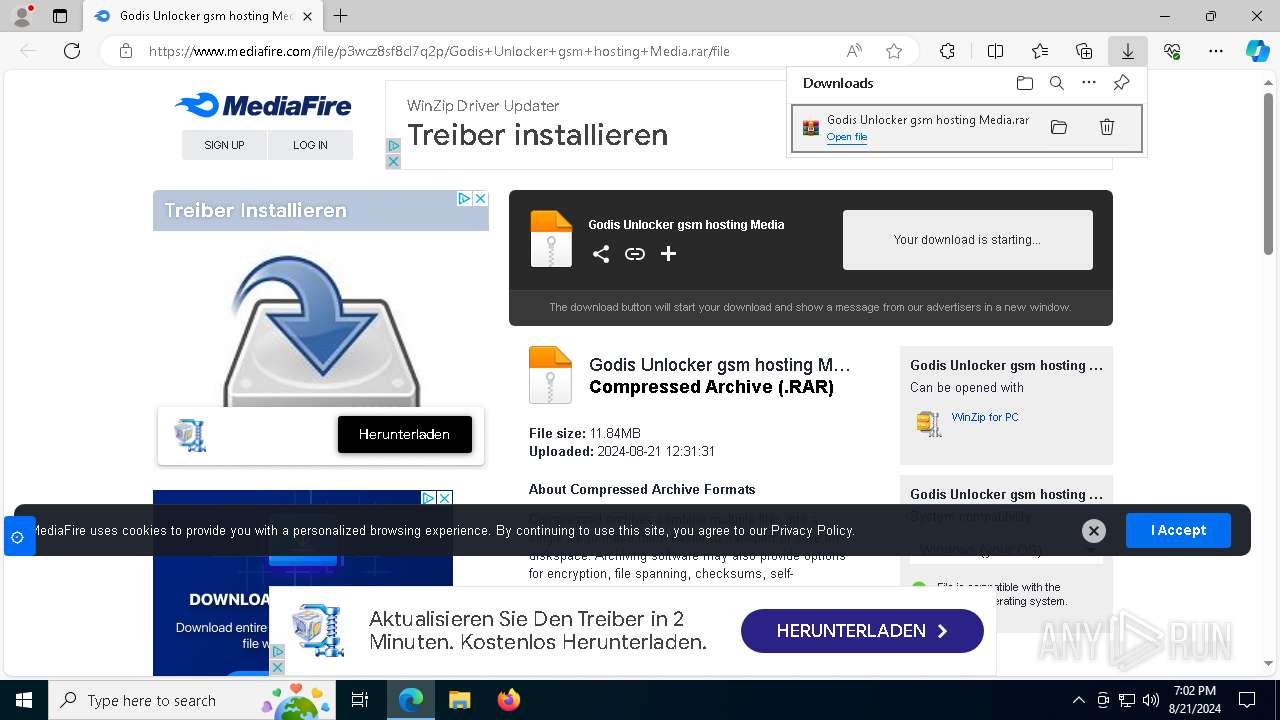This screenshot has width=1280, height=720.
Task: Open the Favorites list icon
Action: click(1040, 51)
